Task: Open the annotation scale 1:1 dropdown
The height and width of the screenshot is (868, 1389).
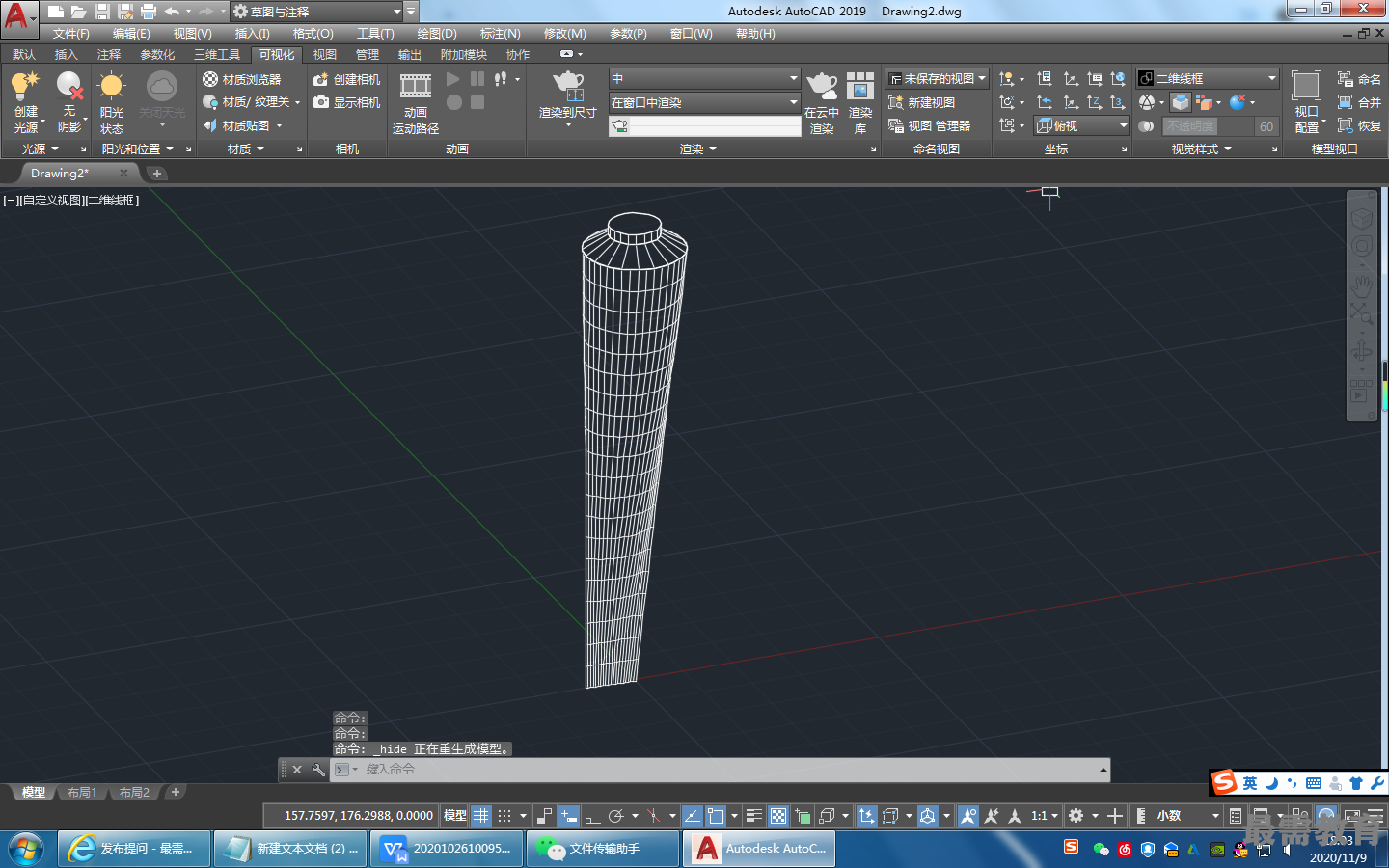Action: pos(1045,816)
